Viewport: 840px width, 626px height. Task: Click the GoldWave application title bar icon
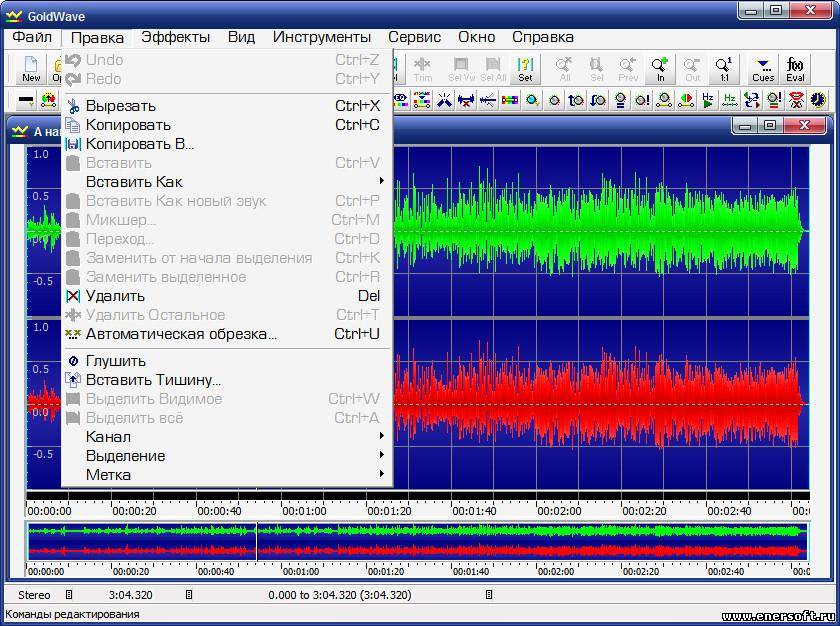14,16
